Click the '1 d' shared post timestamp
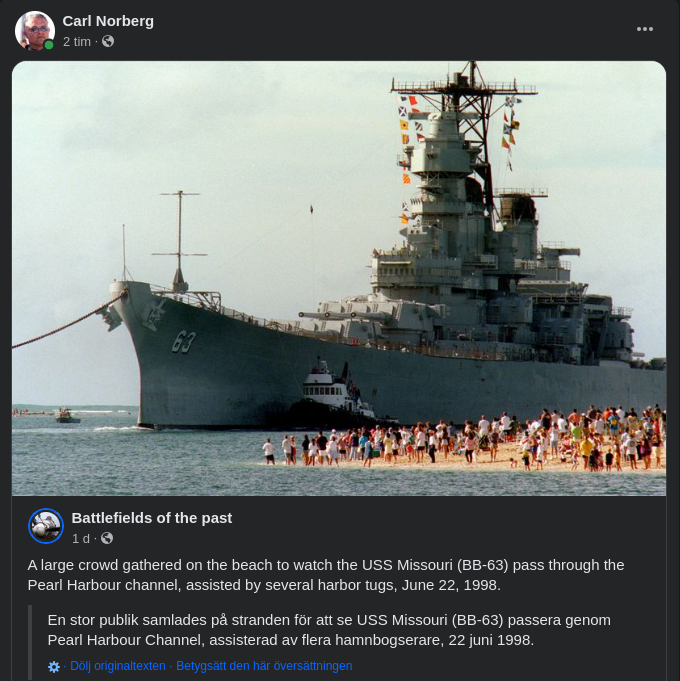The image size is (680, 681). coord(80,539)
